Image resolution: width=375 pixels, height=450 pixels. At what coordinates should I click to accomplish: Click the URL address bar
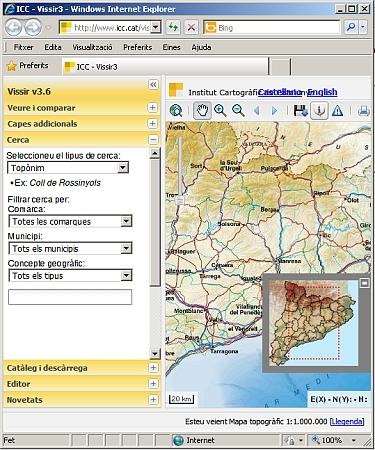point(111,27)
